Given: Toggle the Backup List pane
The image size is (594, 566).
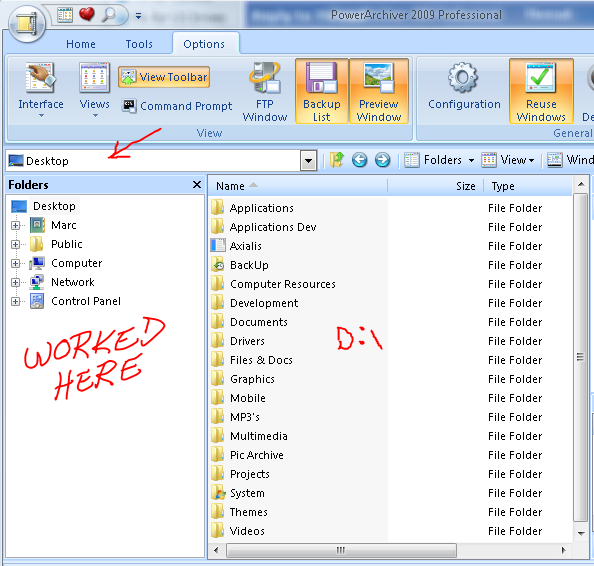Looking at the screenshot, I should pyautogui.click(x=322, y=91).
